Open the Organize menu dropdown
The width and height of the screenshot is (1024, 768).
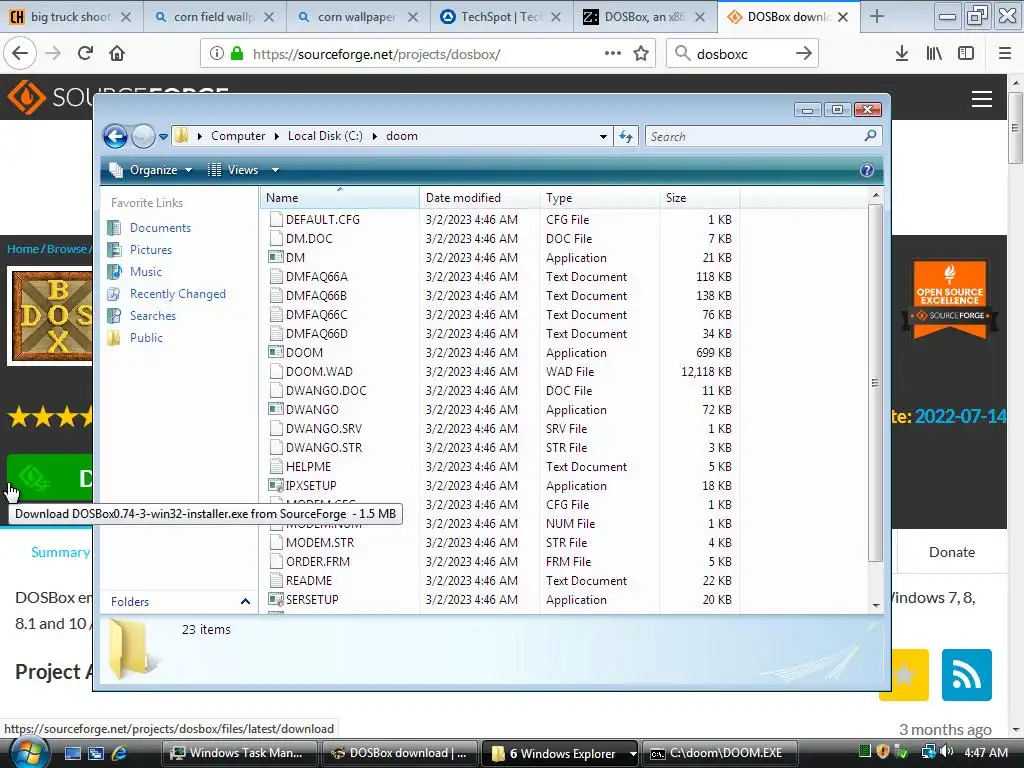(x=152, y=170)
